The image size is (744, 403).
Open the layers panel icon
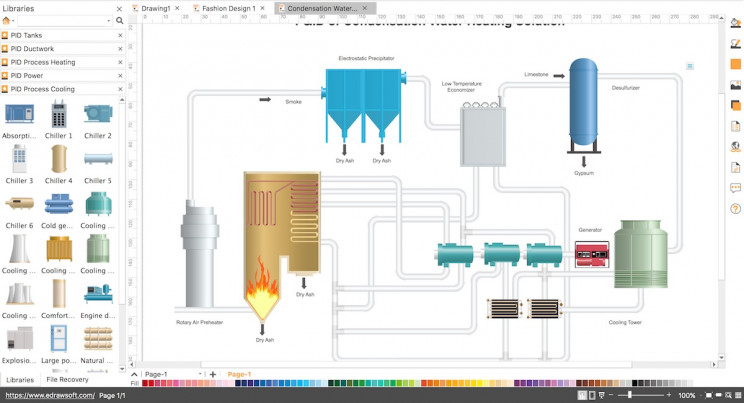pyautogui.click(x=735, y=105)
